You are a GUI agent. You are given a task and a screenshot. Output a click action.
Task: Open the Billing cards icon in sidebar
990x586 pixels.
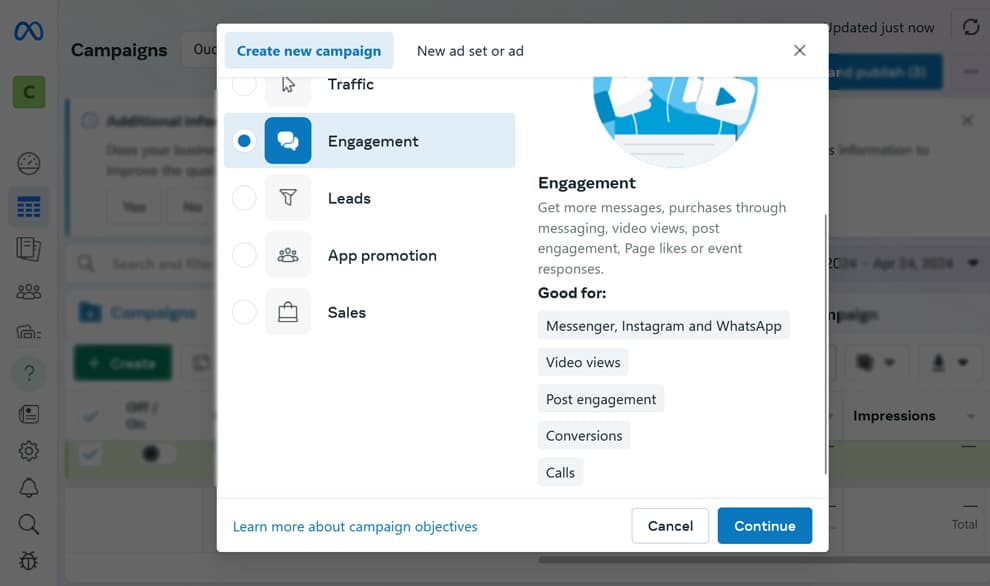tap(28, 332)
